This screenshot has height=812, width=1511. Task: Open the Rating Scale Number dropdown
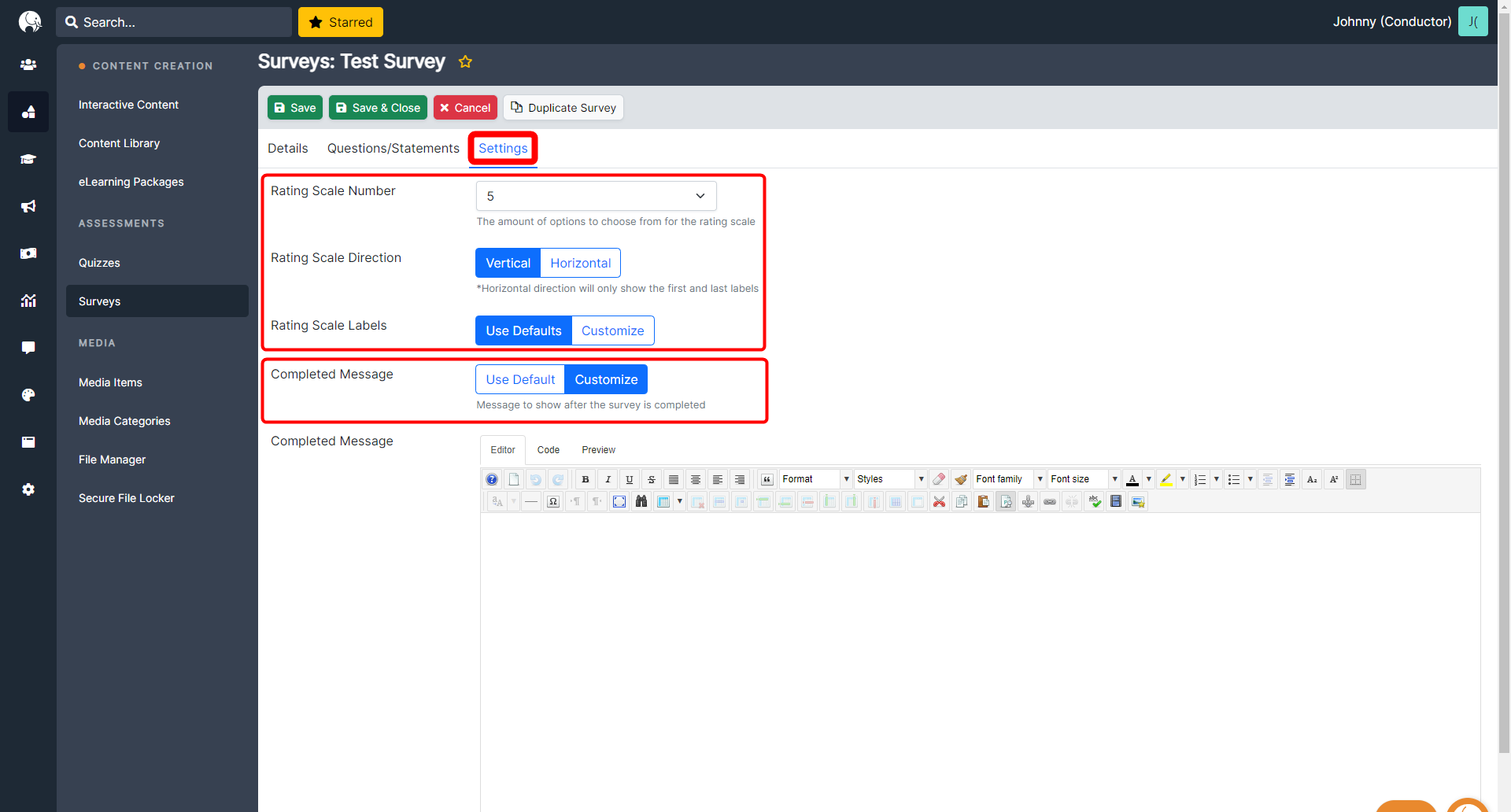coord(596,196)
